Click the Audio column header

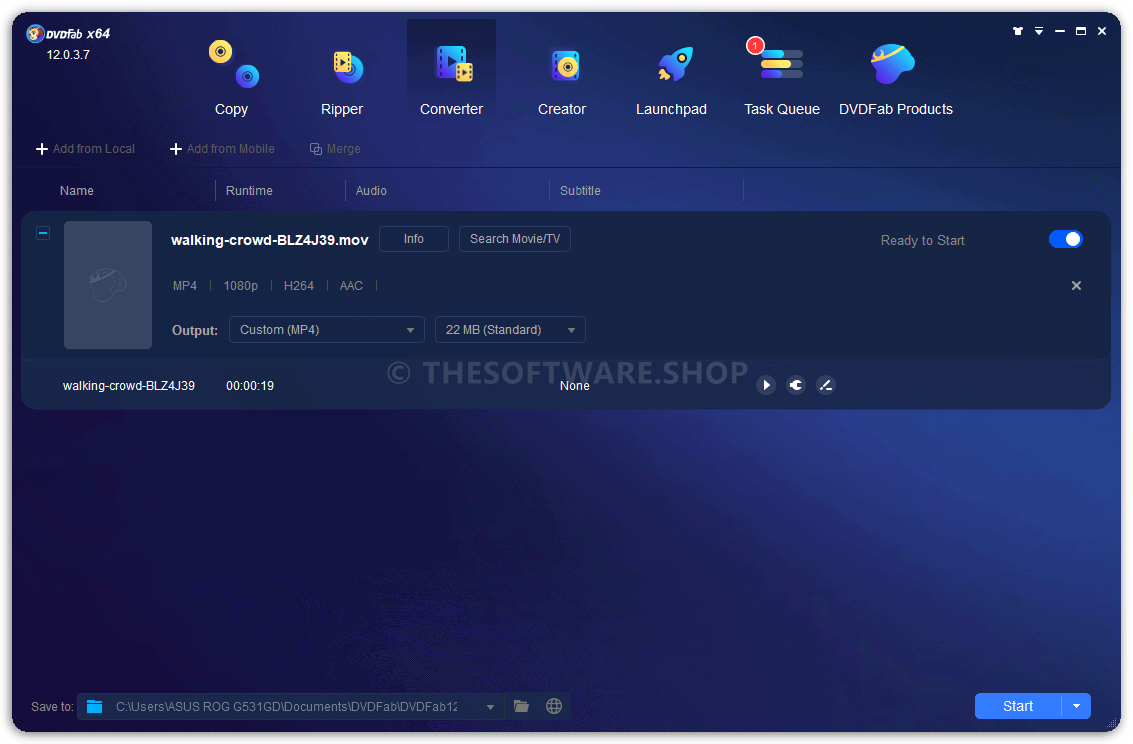click(x=371, y=191)
